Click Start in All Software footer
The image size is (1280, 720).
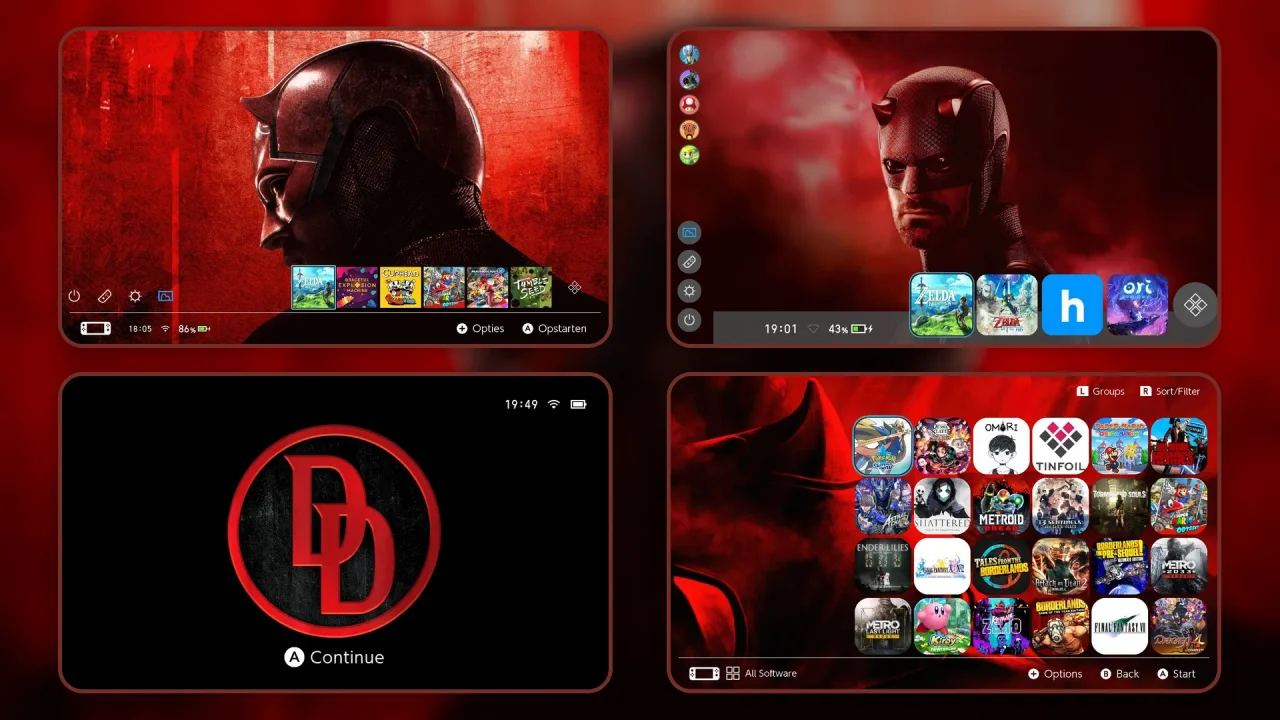pos(1177,674)
